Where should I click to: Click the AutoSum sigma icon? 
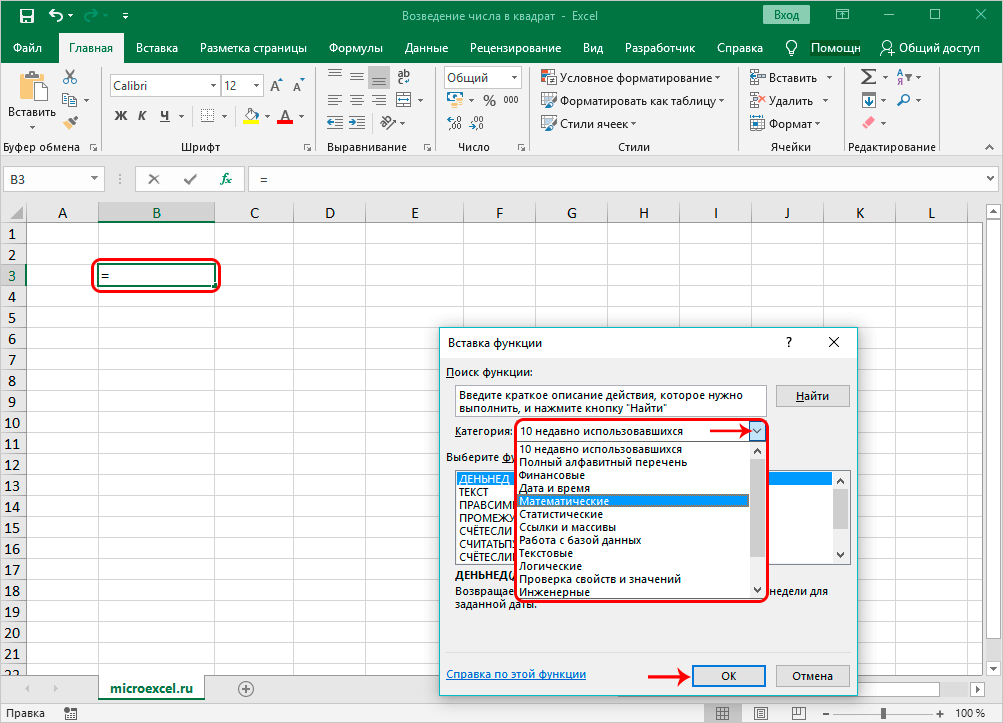click(867, 77)
